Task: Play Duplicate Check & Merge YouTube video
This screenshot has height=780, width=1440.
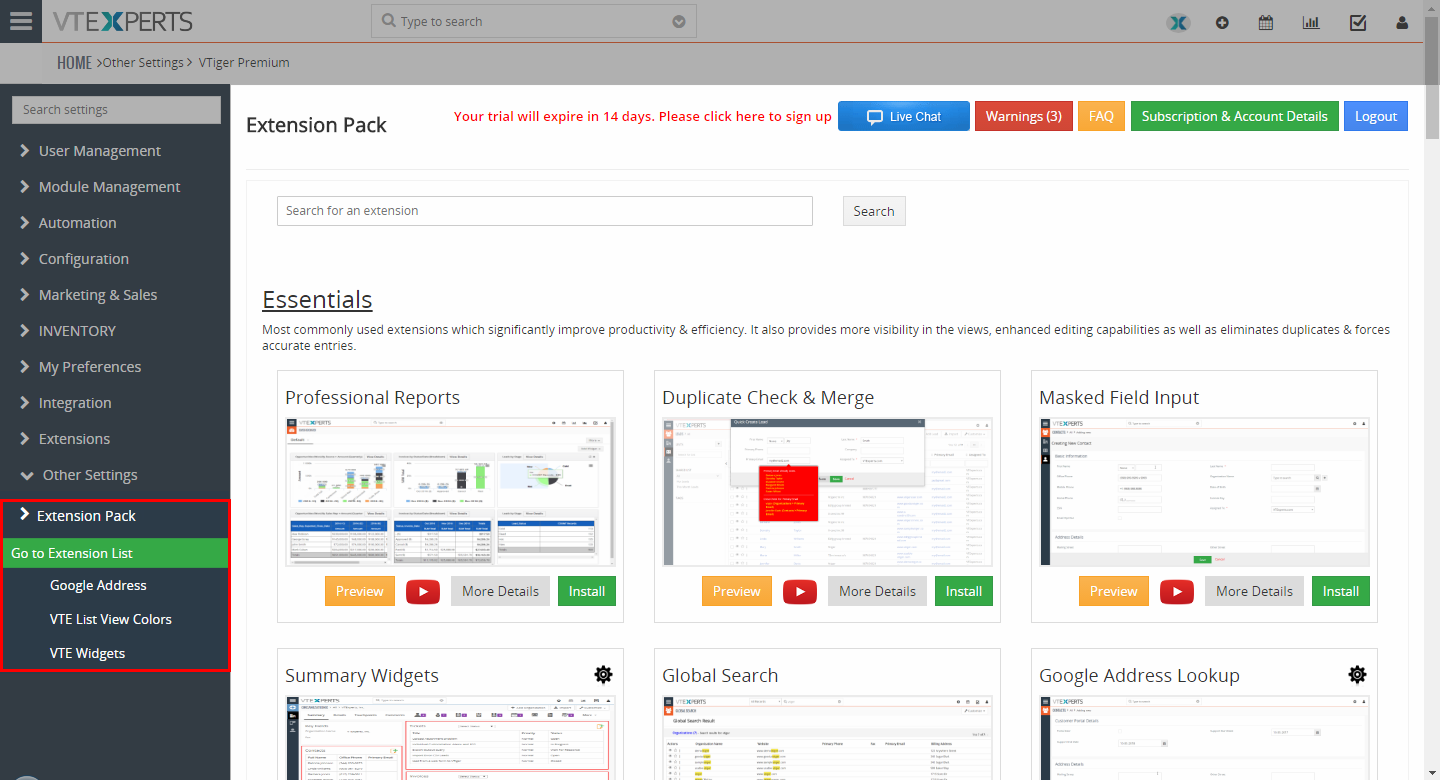Action: click(800, 591)
